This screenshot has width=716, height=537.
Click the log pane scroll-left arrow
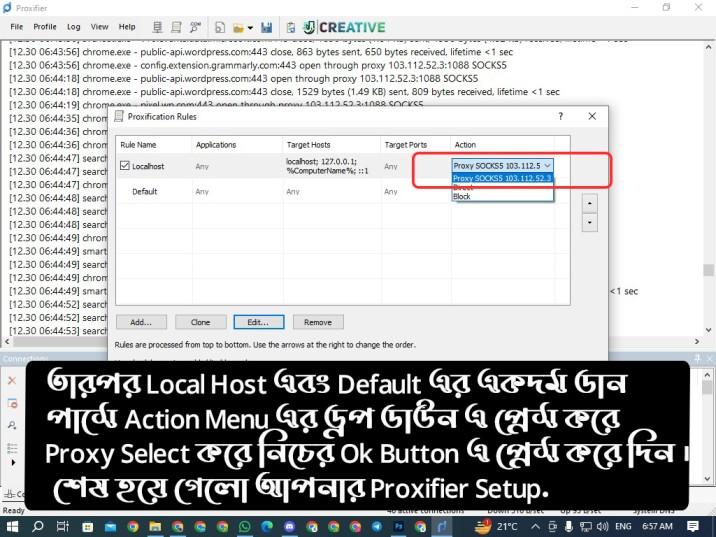[6, 342]
